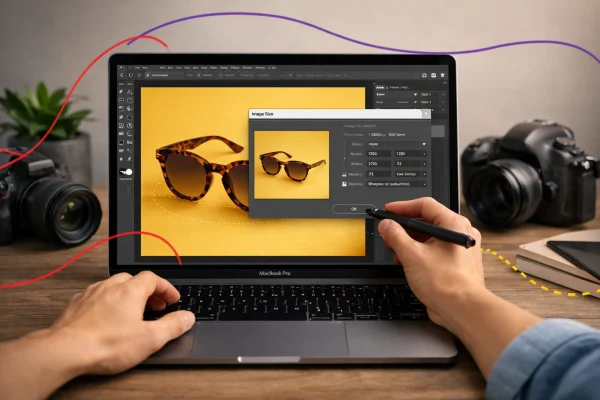600x400 pixels.
Task: Click the house-shaped icon at the top-right toolbar
Action: coord(442,75)
